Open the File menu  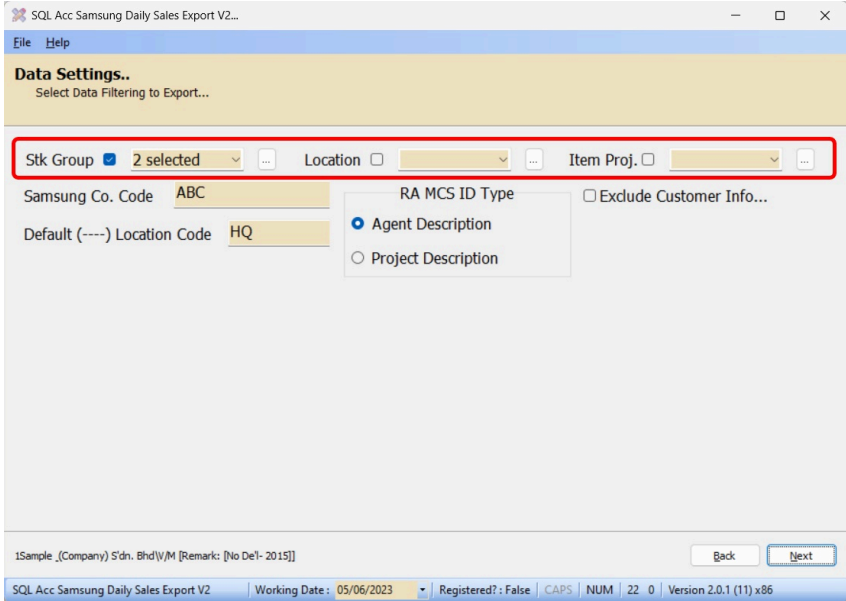(x=22, y=43)
